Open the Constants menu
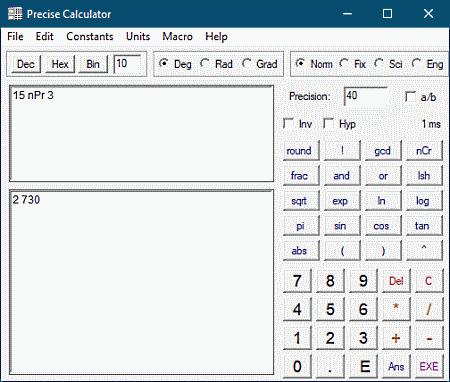This screenshot has width=450, height=382. [x=90, y=36]
